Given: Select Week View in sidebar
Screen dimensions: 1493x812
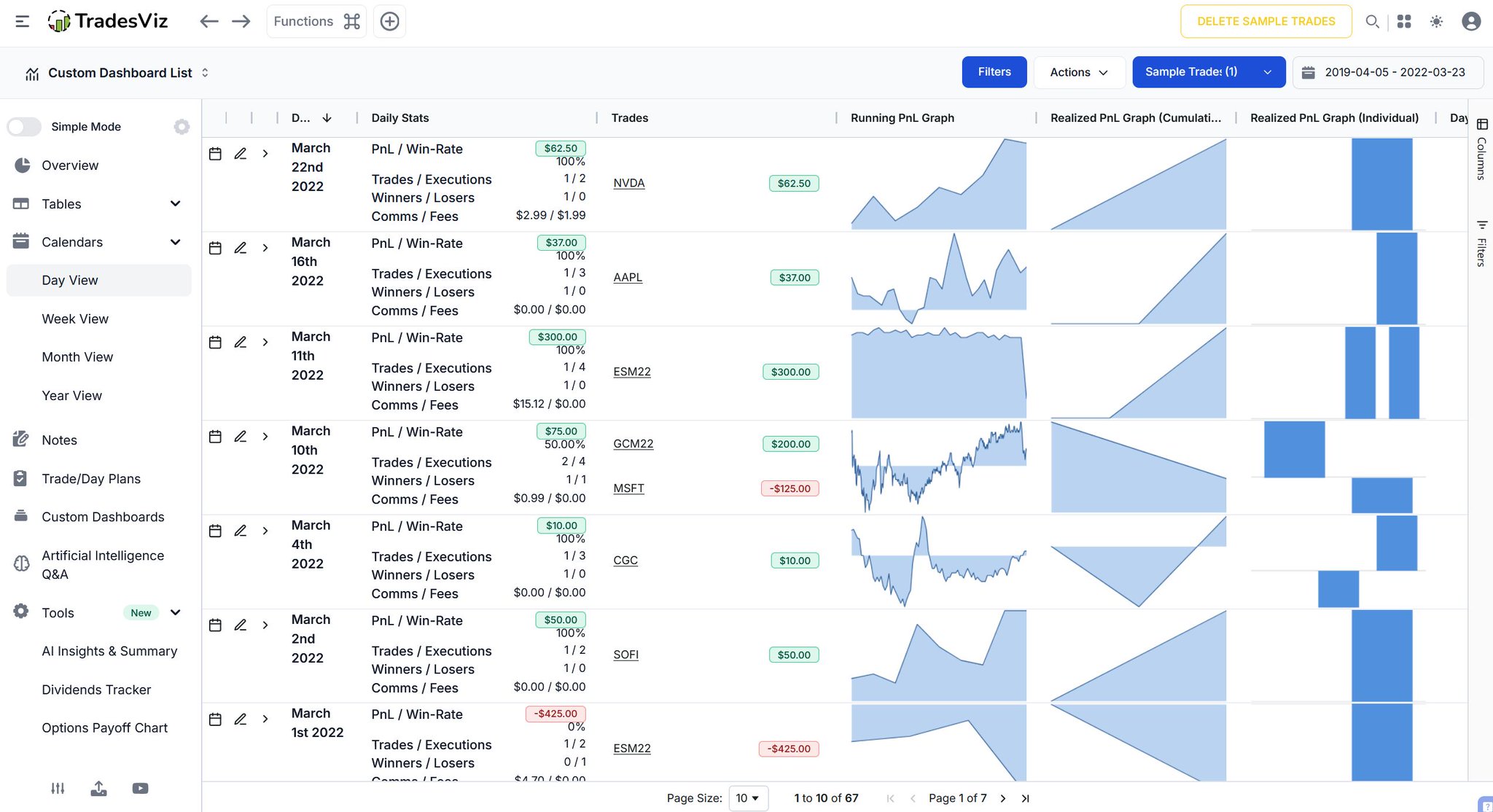Looking at the screenshot, I should pos(75,319).
